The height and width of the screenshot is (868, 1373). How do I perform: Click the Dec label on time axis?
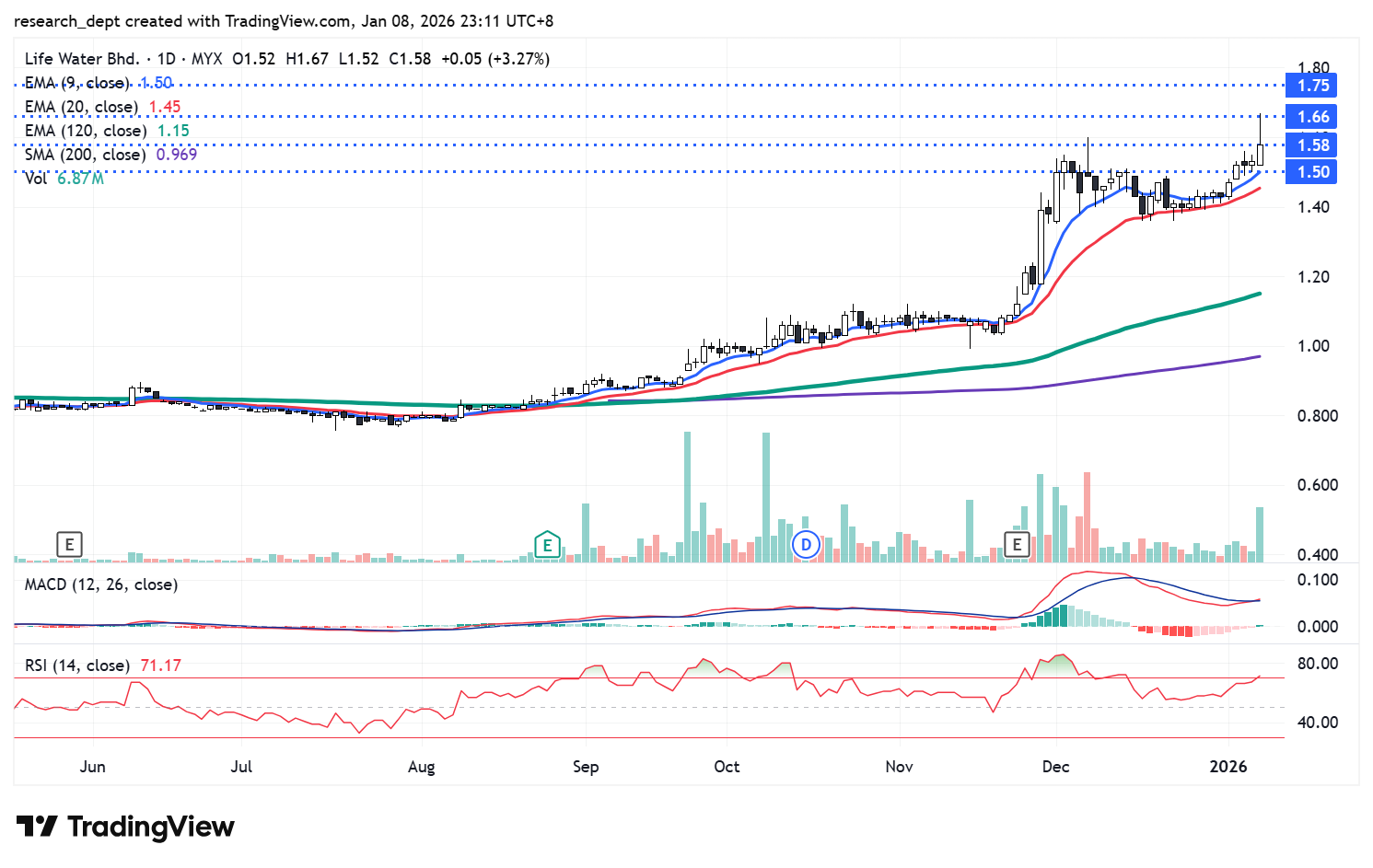[1055, 767]
